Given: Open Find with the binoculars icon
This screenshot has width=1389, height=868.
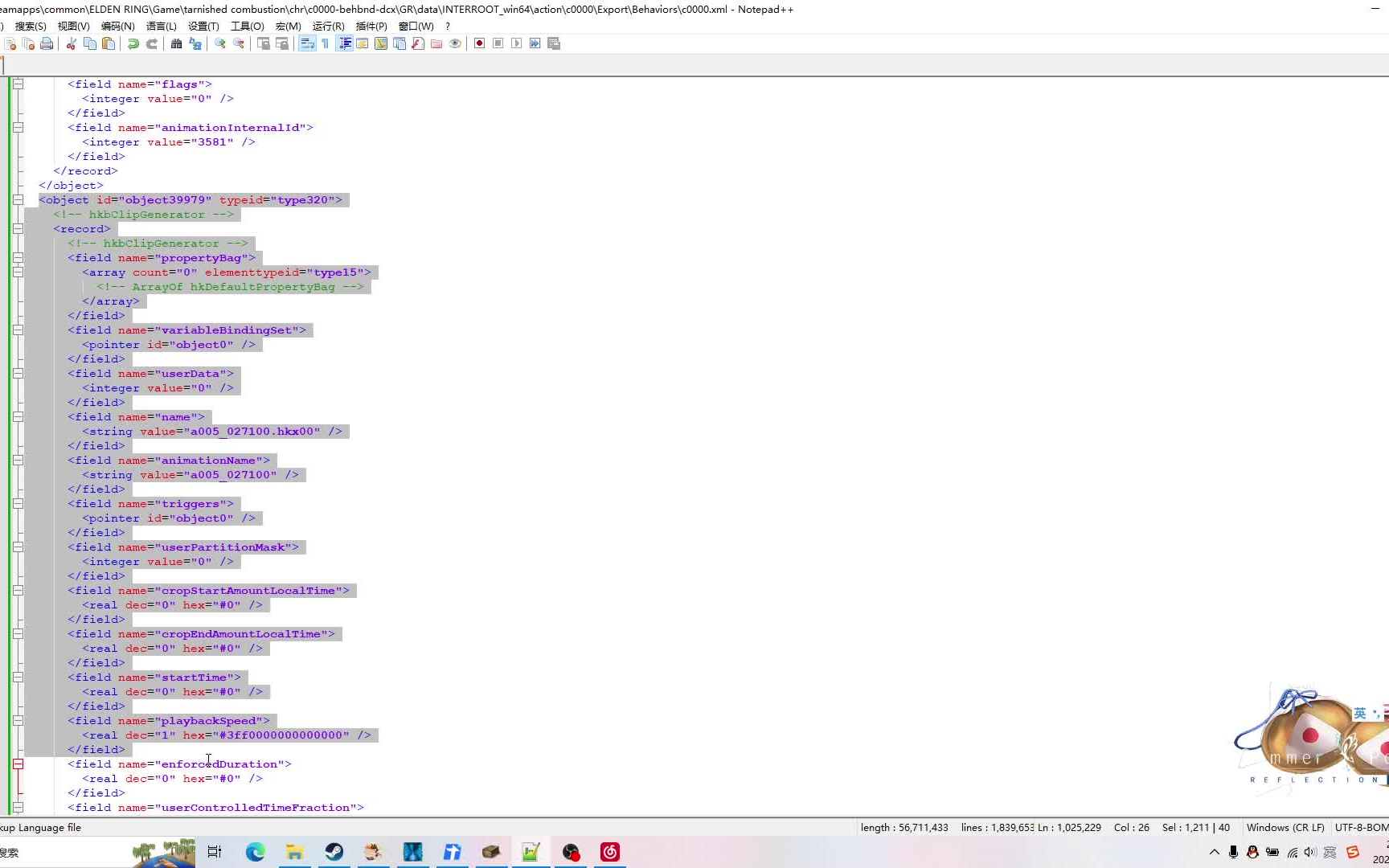Looking at the screenshot, I should (177, 43).
